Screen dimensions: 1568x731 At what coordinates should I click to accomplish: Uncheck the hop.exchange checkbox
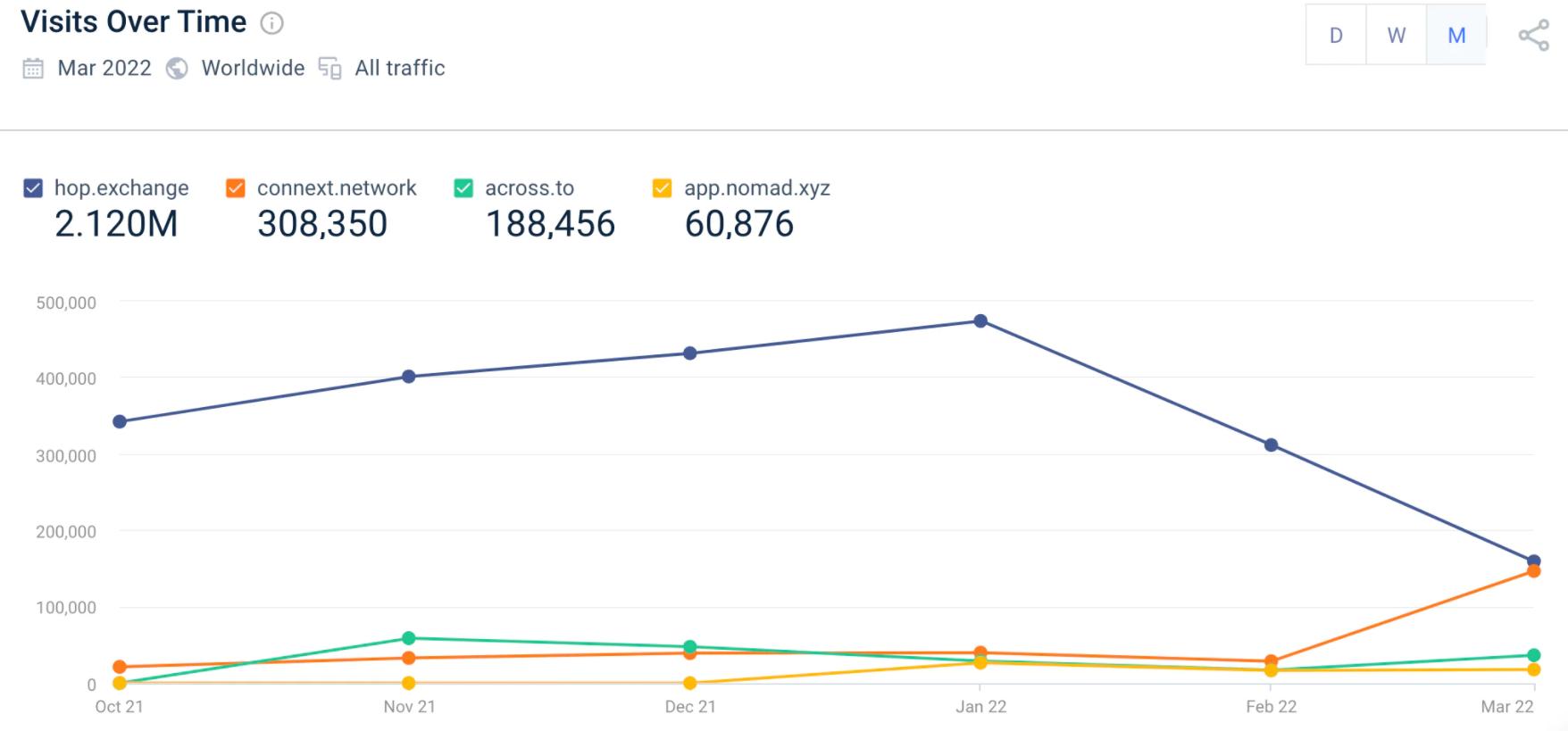pyautogui.click(x=33, y=188)
